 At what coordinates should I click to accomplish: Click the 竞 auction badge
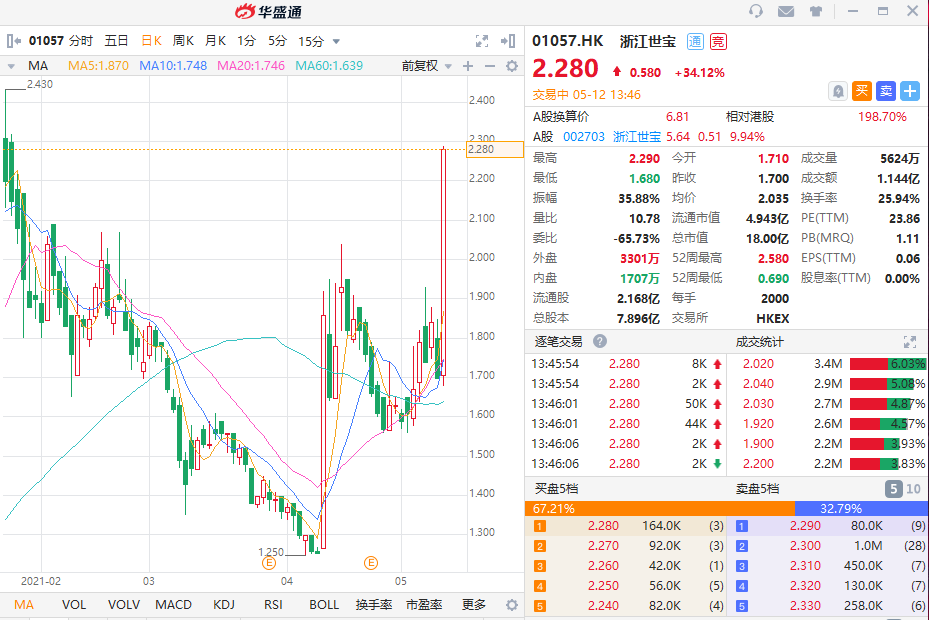pyautogui.click(x=718, y=41)
